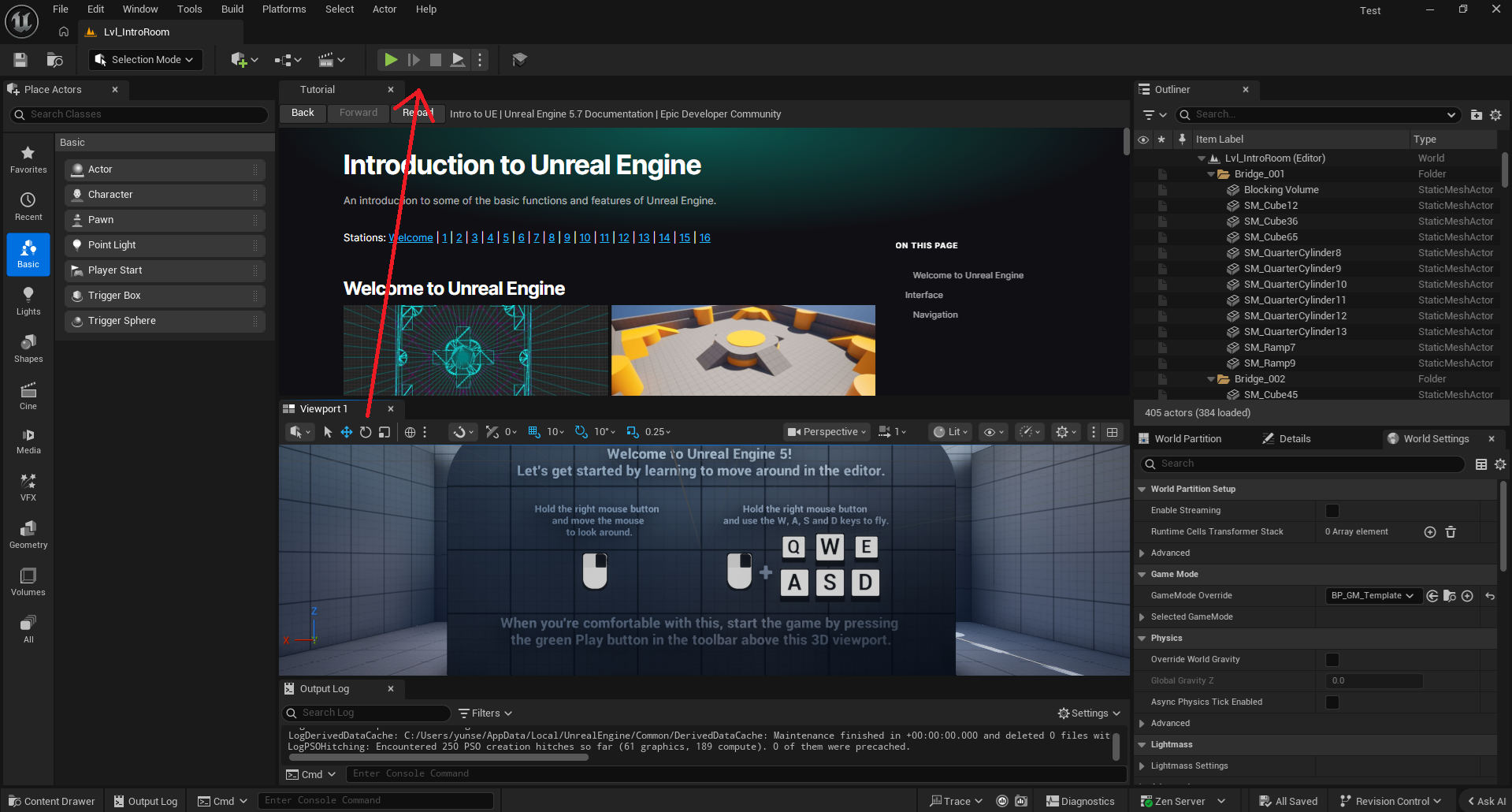Collapse the World Partition Setup section
Image resolution: width=1512 pixels, height=812 pixels.
[x=1142, y=490]
